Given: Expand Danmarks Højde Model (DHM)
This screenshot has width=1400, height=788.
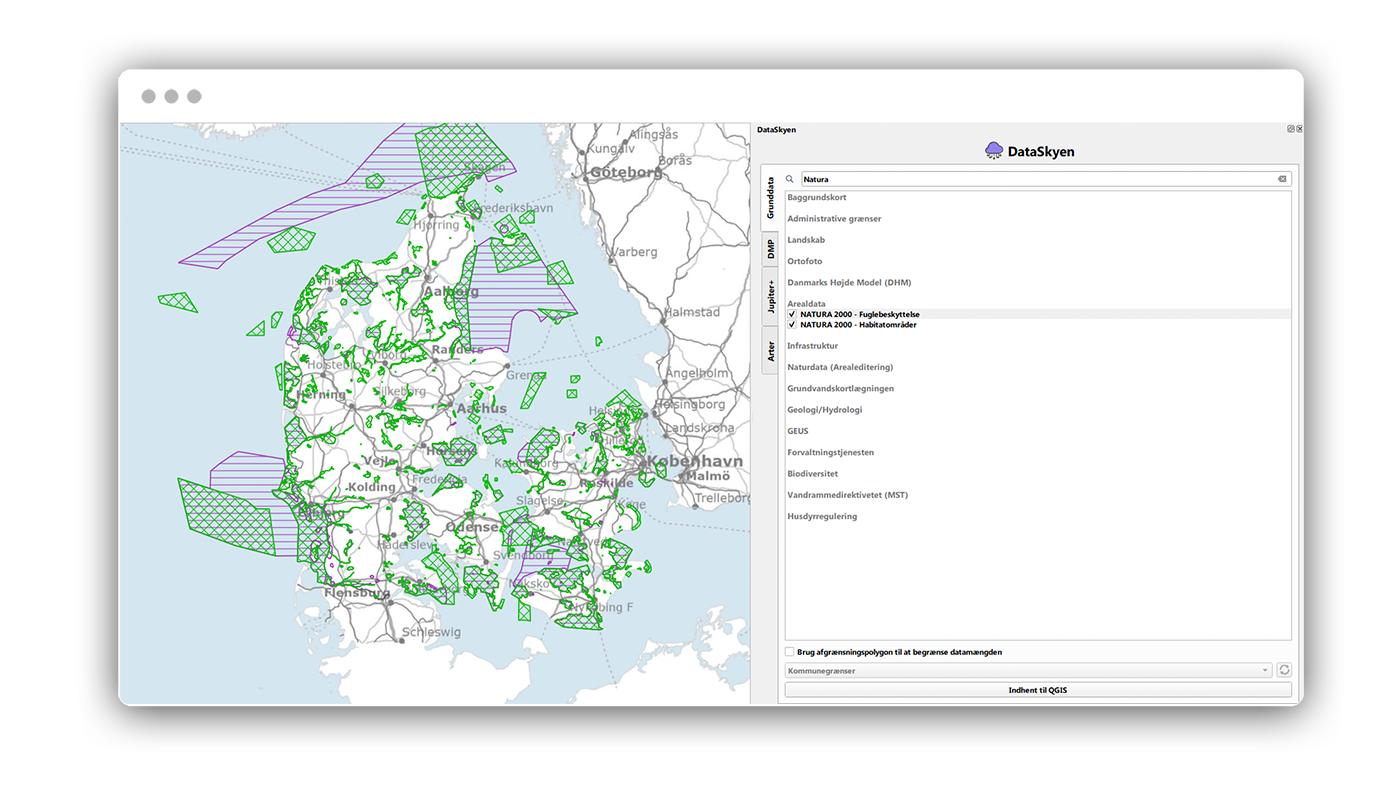Looking at the screenshot, I should (848, 282).
